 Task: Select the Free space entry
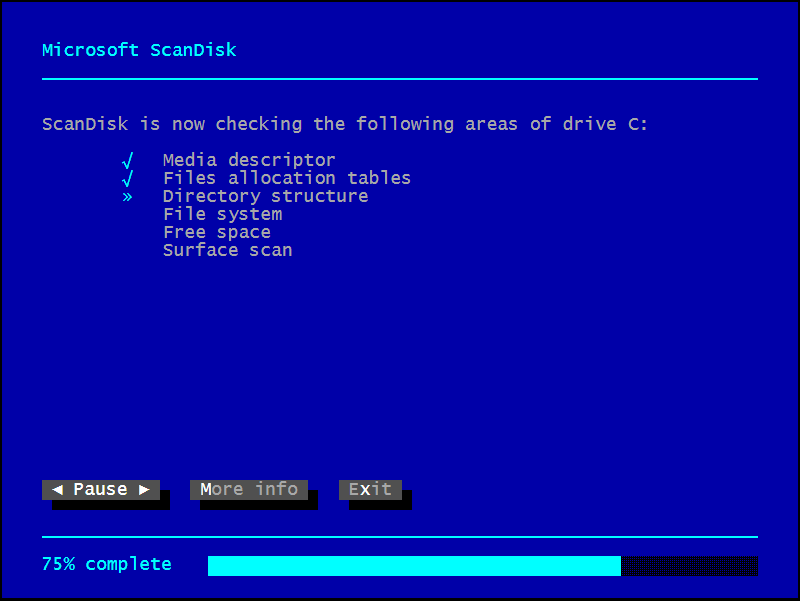(217, 232)
